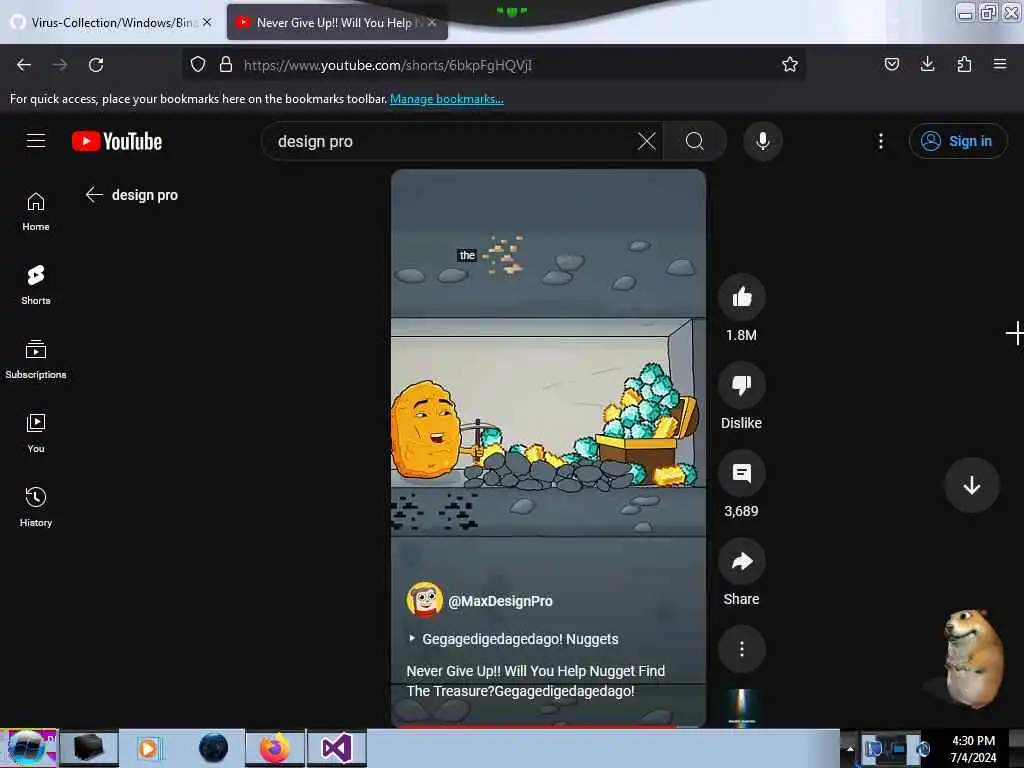This screenshot has width=1024, height=768.
Task: Open Subscriptions in the sidebar
Action: 36,359
